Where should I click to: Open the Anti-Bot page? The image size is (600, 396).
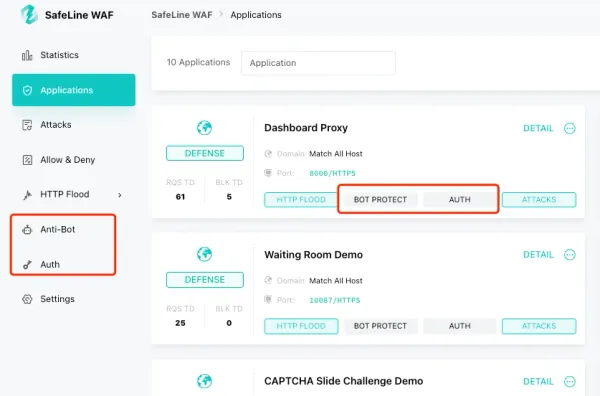pyautogui.click(x=58, y=230)
